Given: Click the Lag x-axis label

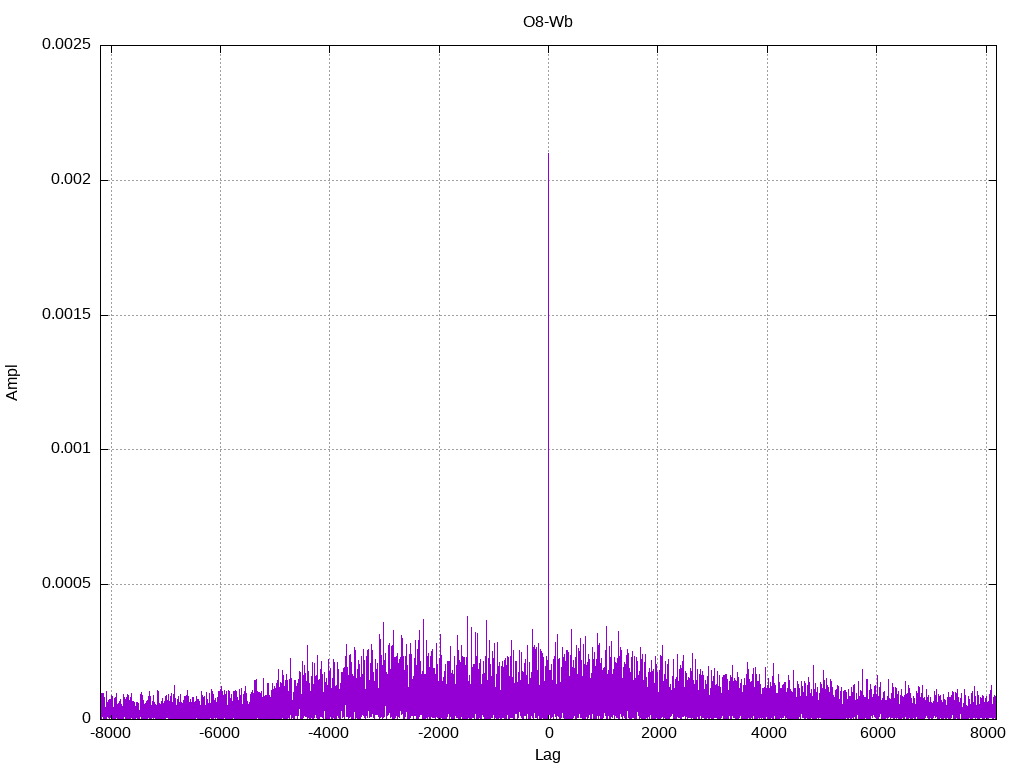Looking at the screenshot, I should pyautogui.click(x=547, y=755).
